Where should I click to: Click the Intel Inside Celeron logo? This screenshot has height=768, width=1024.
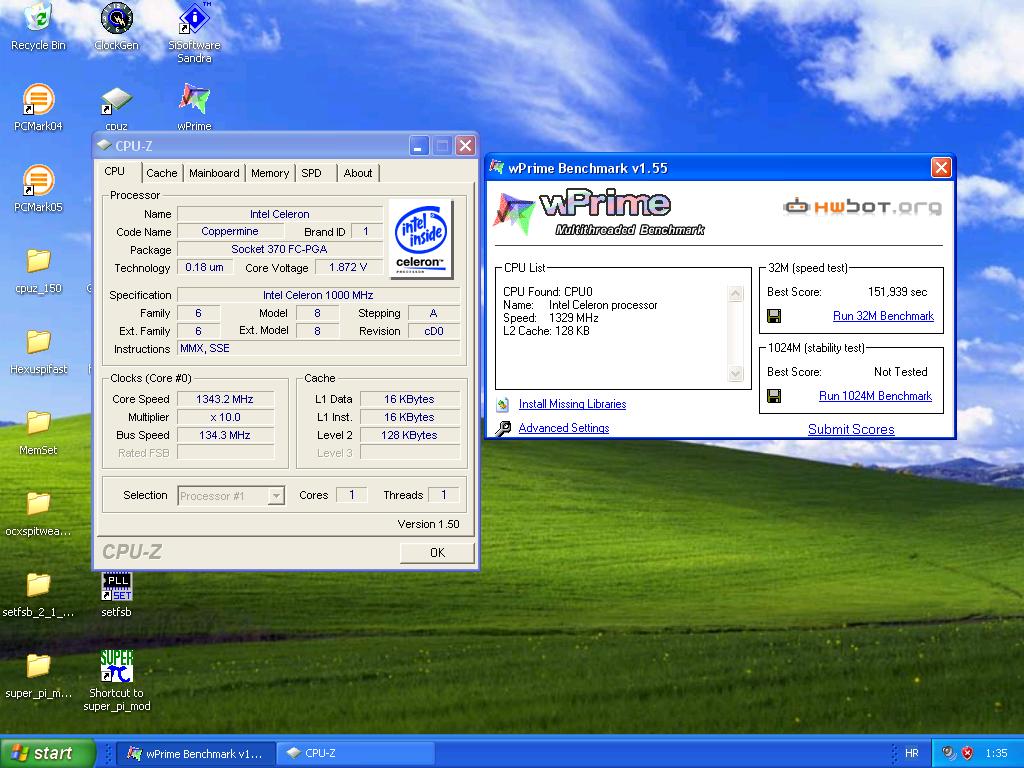(421, 238)
